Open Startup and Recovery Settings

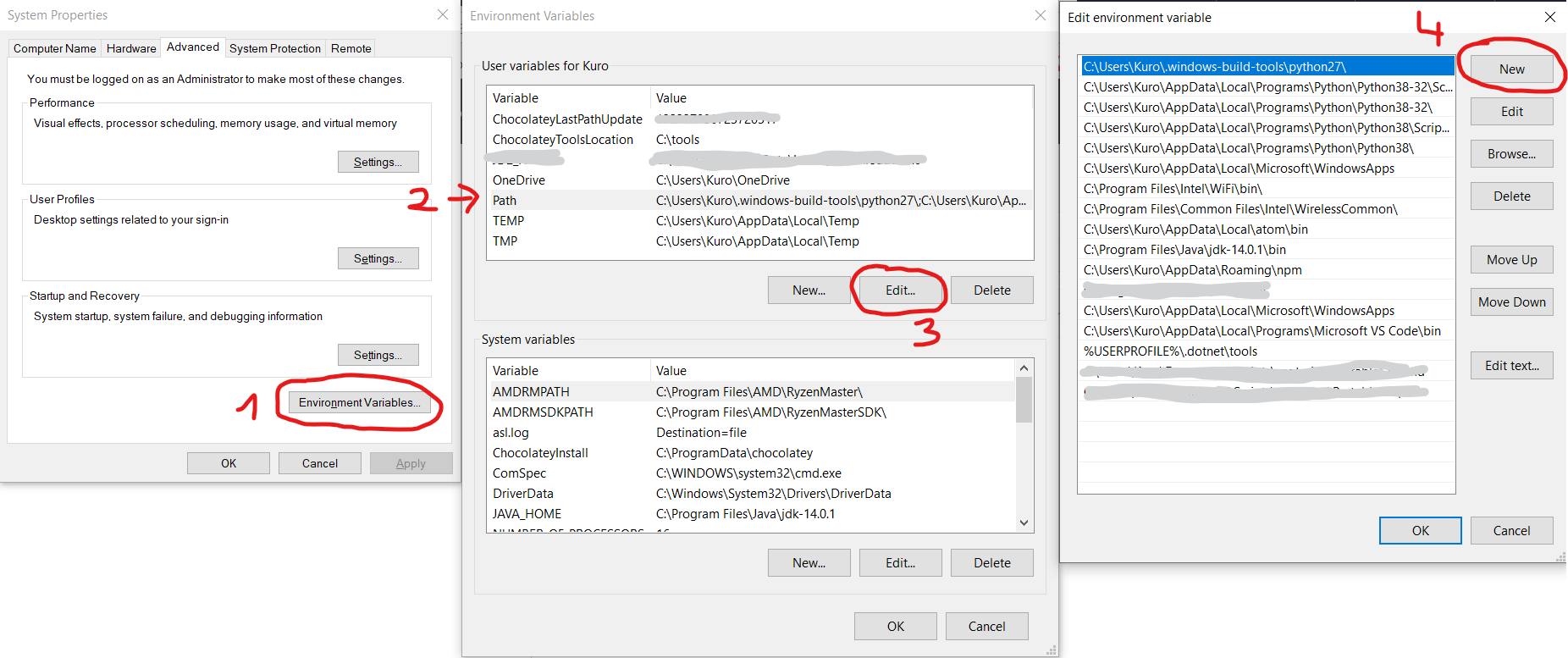tap(378, 355)
